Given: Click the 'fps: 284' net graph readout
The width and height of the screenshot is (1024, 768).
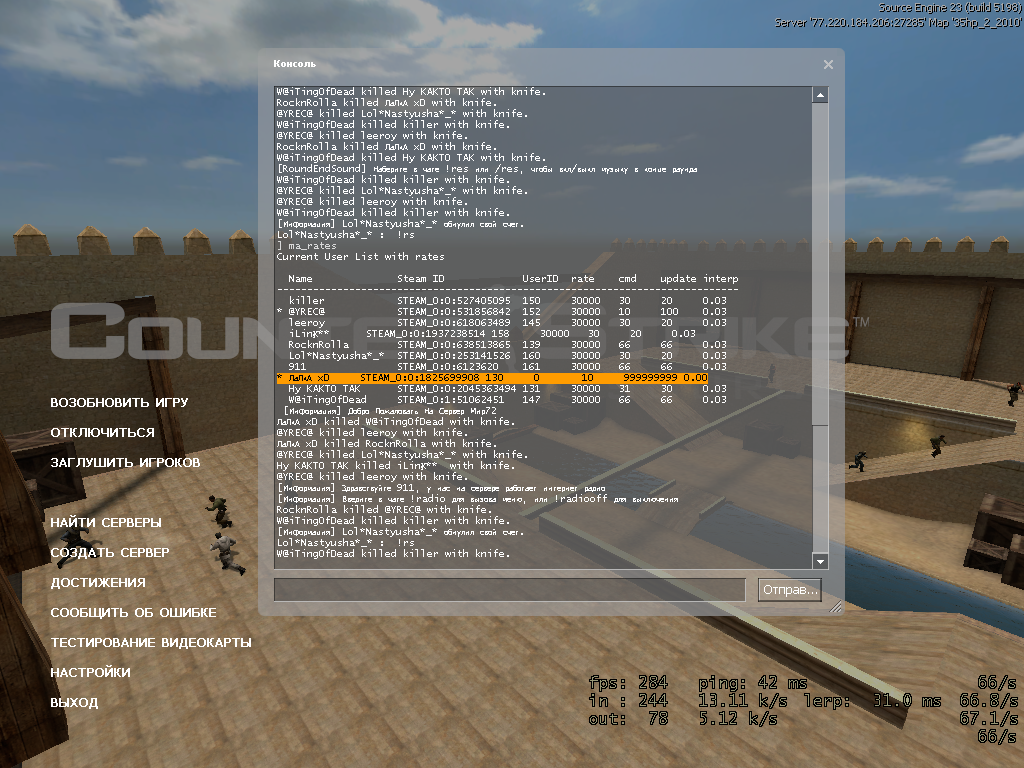Looking at the screenshot, I should [628, 683].
